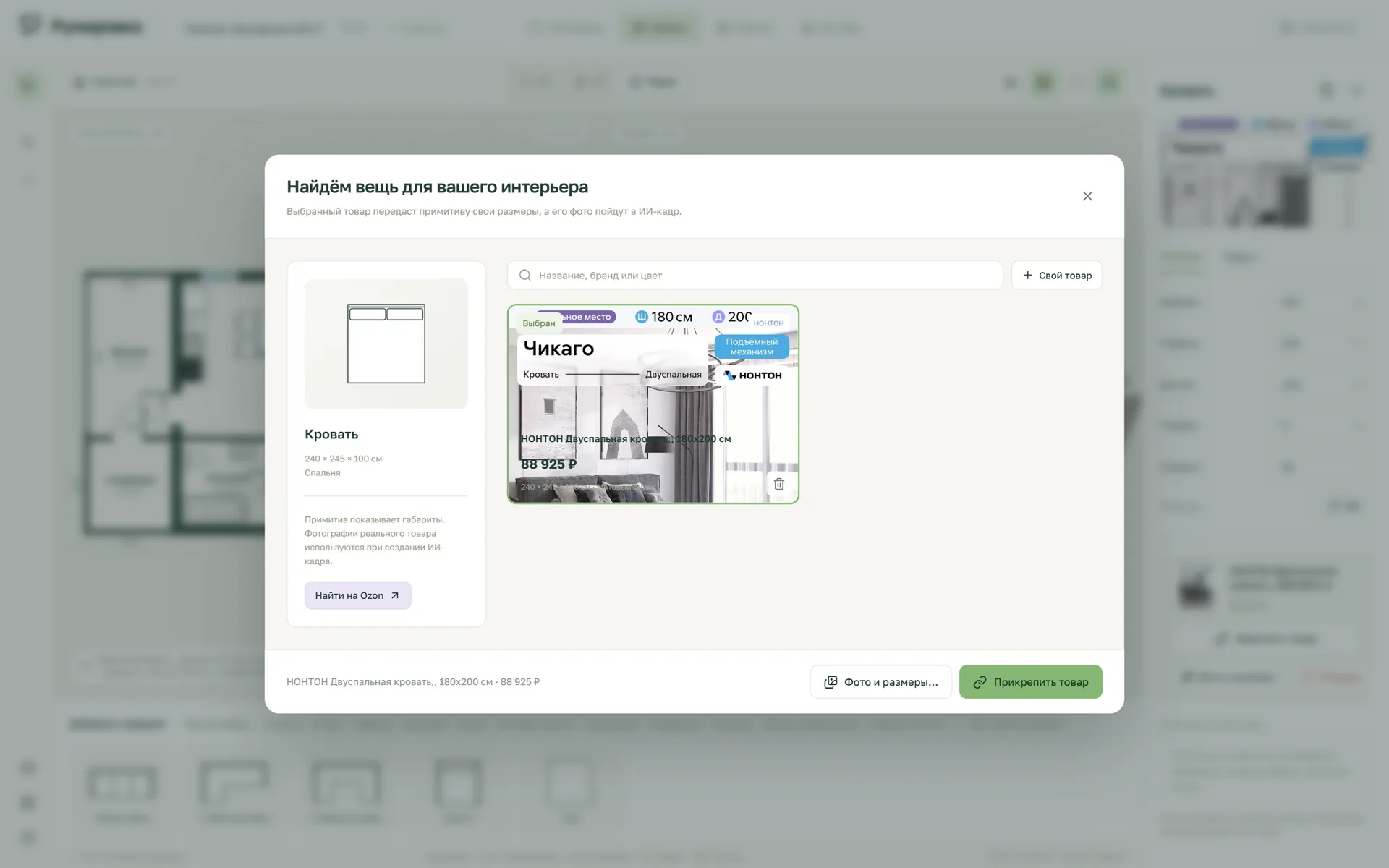The height and width of the screenshot is (868, 1389).
Task: Click the magnifier icon in search bar
Action: pos(525,275)
